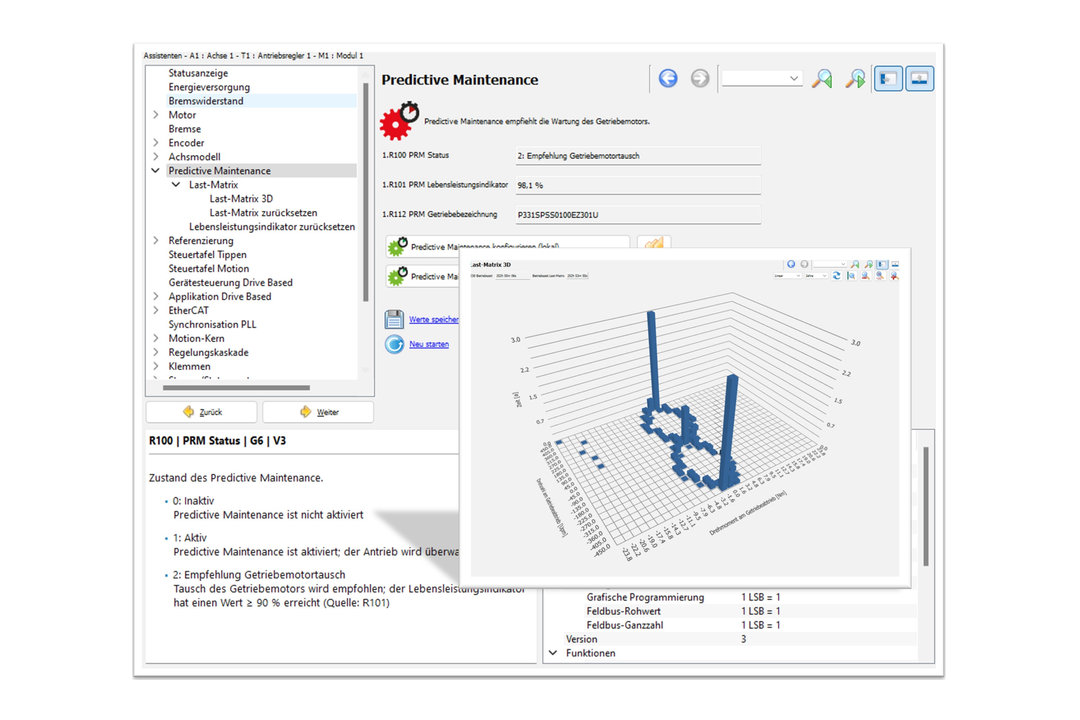Image resolution: width=1080 pixels, height=720 pixels.
Task: Select Steuertafel Motion in the tree
Action: coord(209,269)
